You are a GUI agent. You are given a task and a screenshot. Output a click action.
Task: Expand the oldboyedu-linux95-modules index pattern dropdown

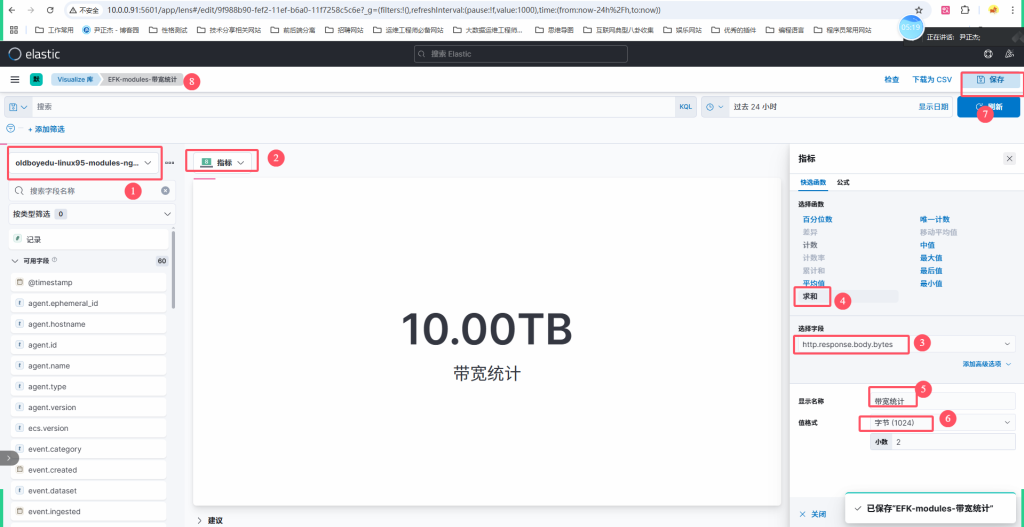pyautogui.click(x=84, y=162)
